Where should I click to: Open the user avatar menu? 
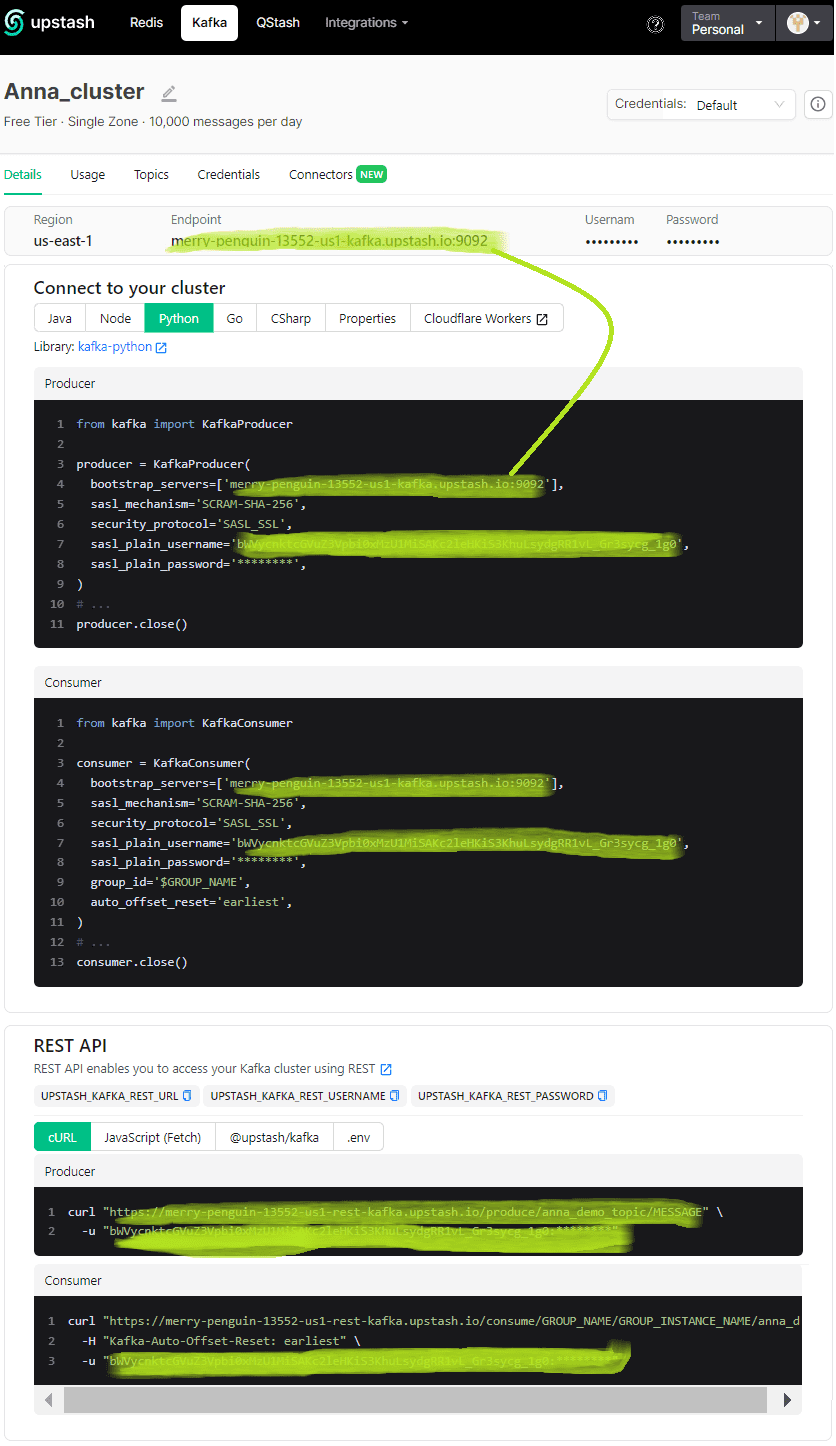click(x=803, y=23)
